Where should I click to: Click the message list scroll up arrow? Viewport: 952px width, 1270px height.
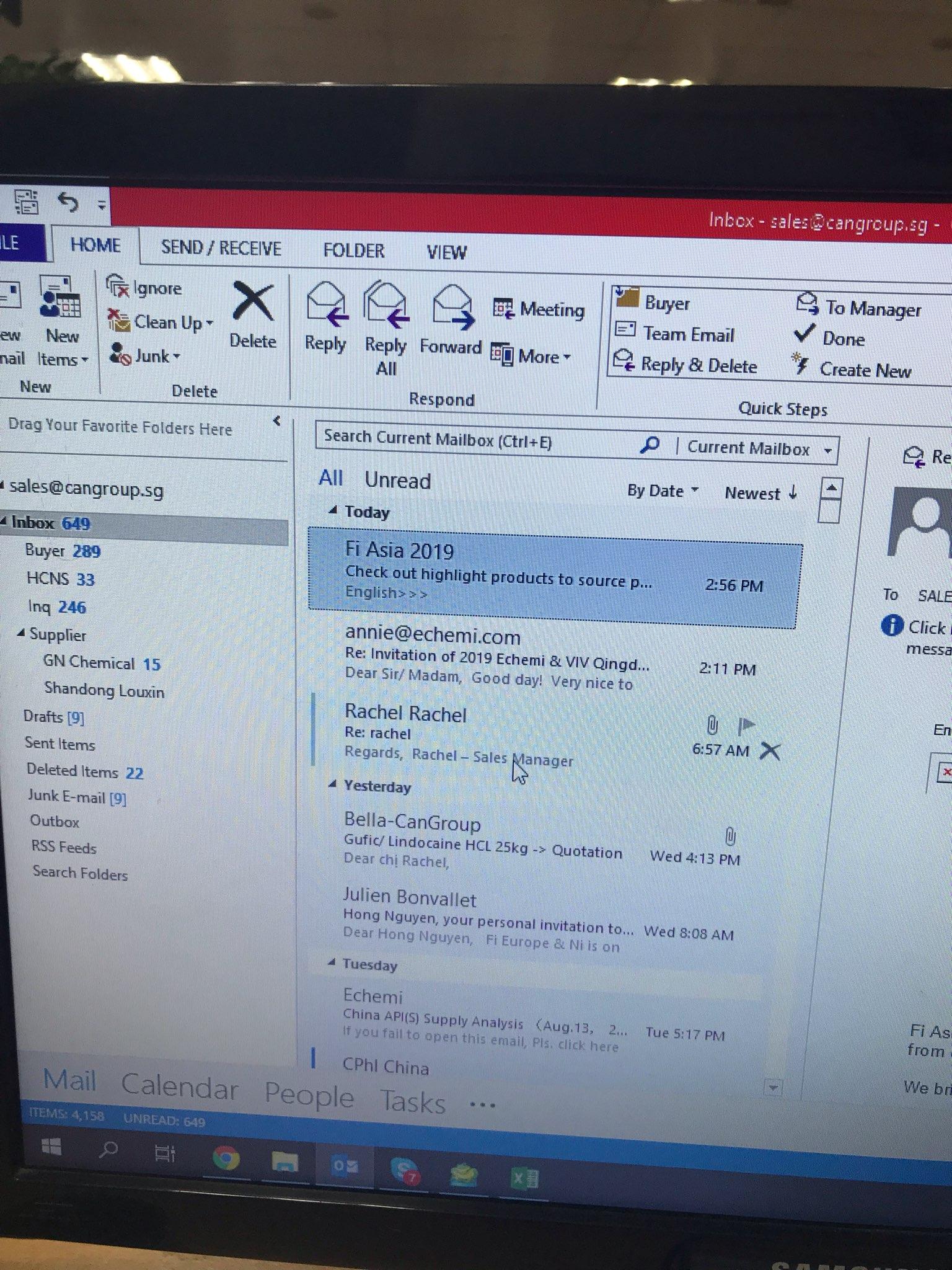[831, 488]
